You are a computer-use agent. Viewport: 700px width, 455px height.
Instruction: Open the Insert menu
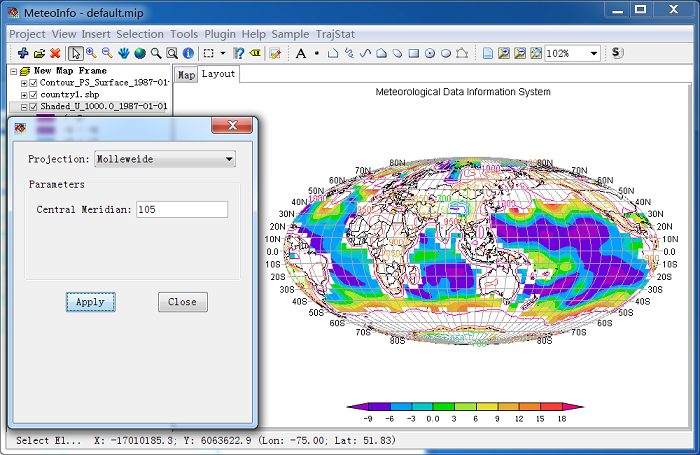(x=96, y=34)
